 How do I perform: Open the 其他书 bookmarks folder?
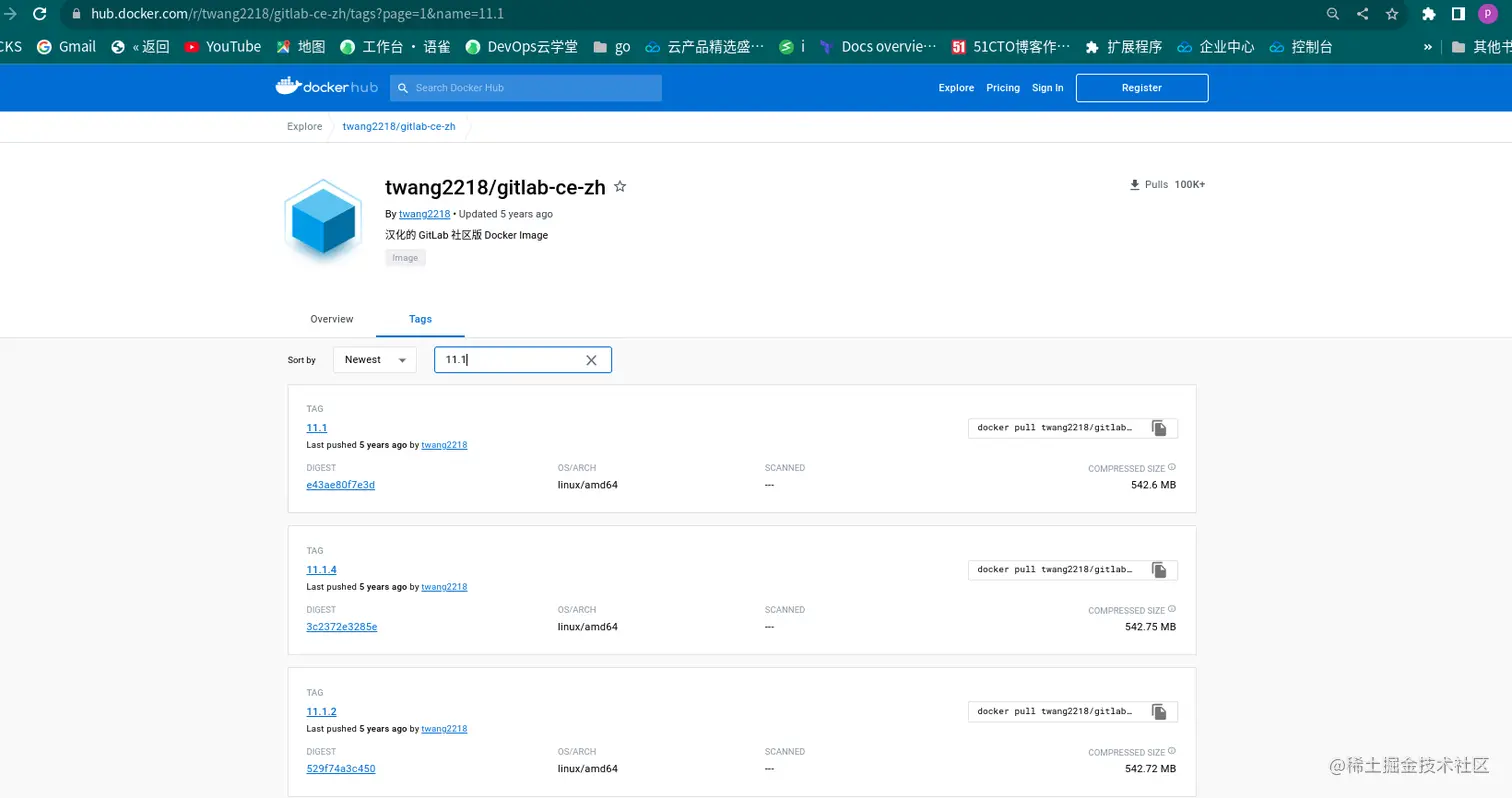(x=1481, y=47)
